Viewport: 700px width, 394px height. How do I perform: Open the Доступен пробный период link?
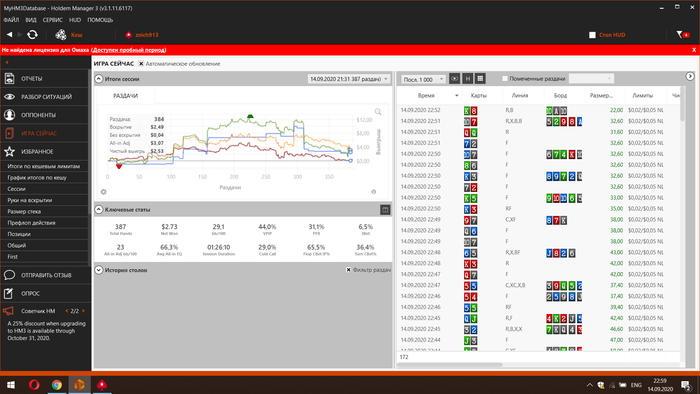point(129,50)
